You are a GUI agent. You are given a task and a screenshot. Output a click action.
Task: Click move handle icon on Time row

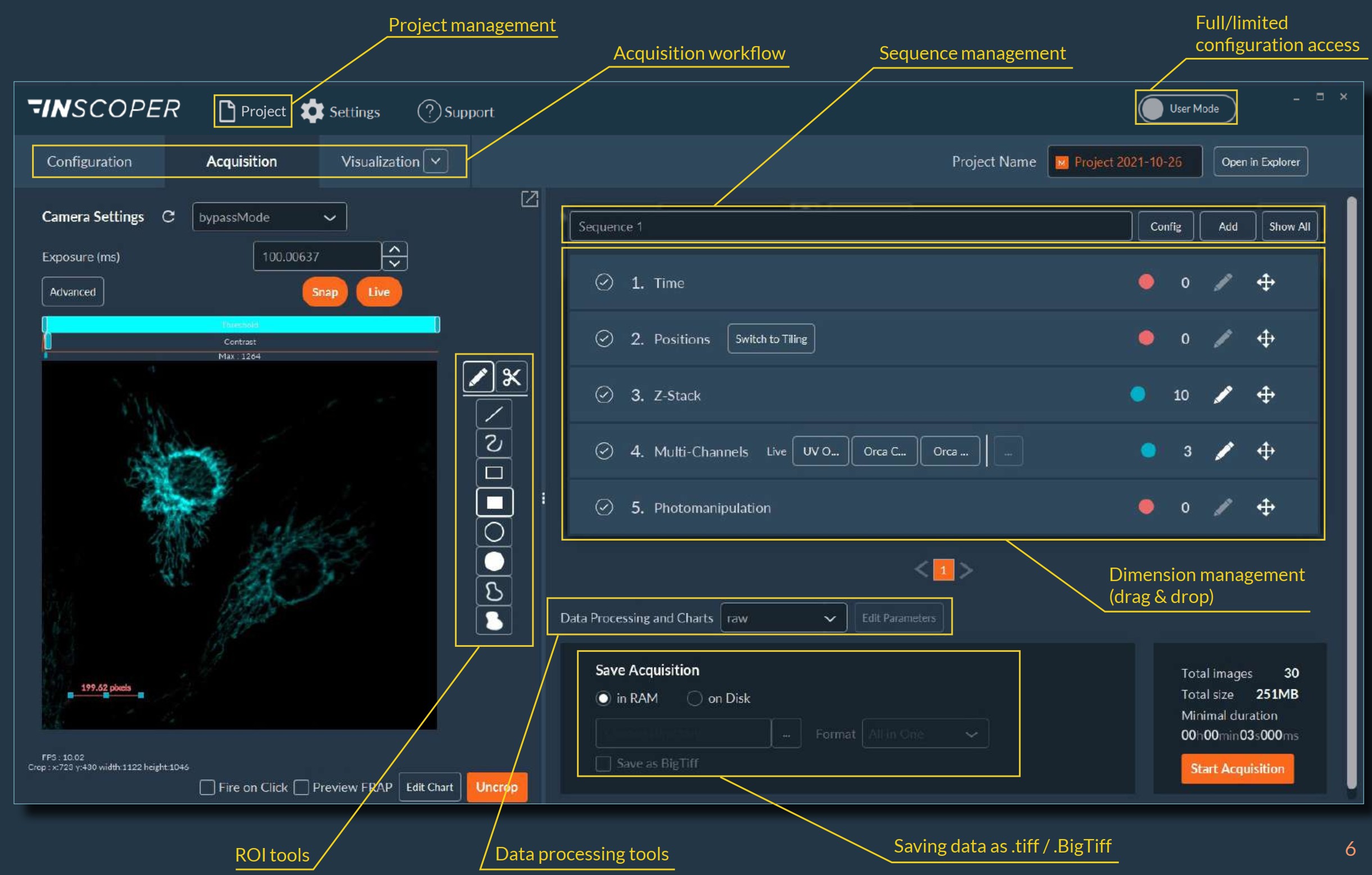1266,282
